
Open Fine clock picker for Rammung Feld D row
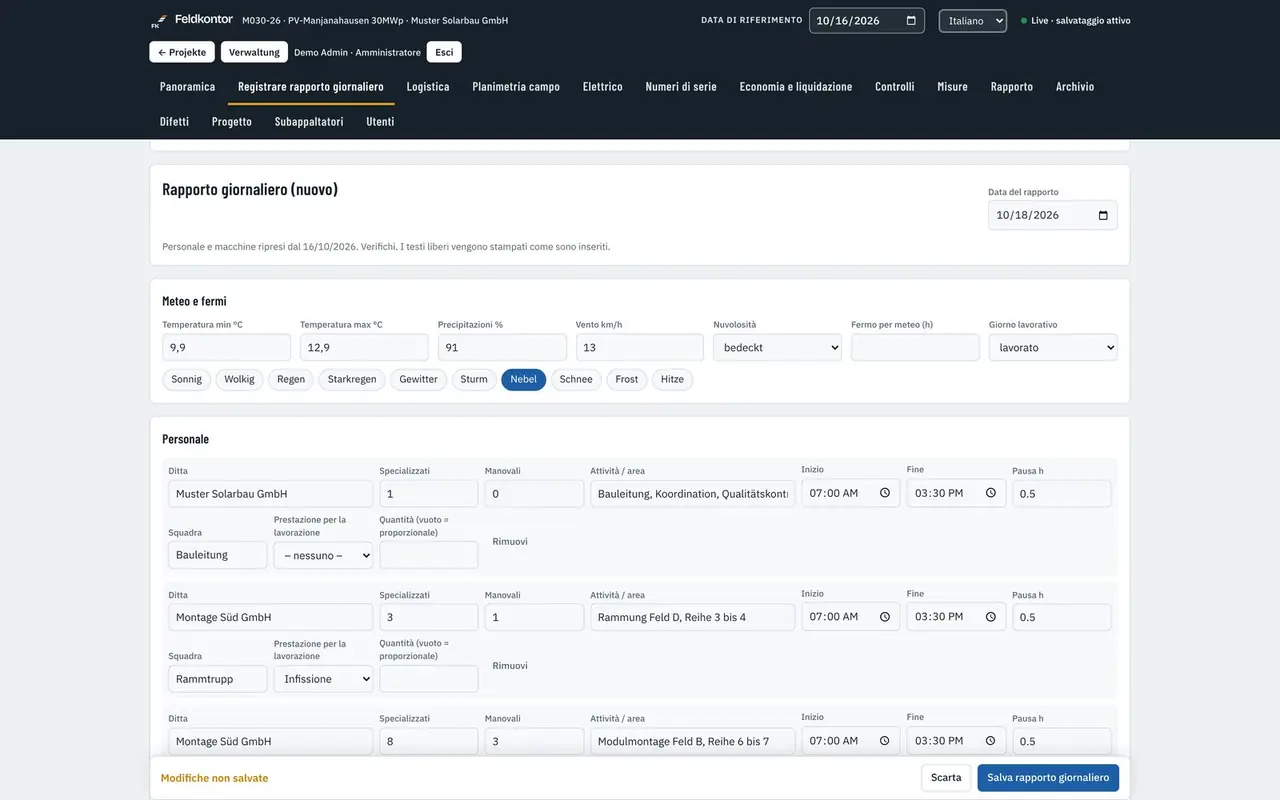(x=991, y=617)
